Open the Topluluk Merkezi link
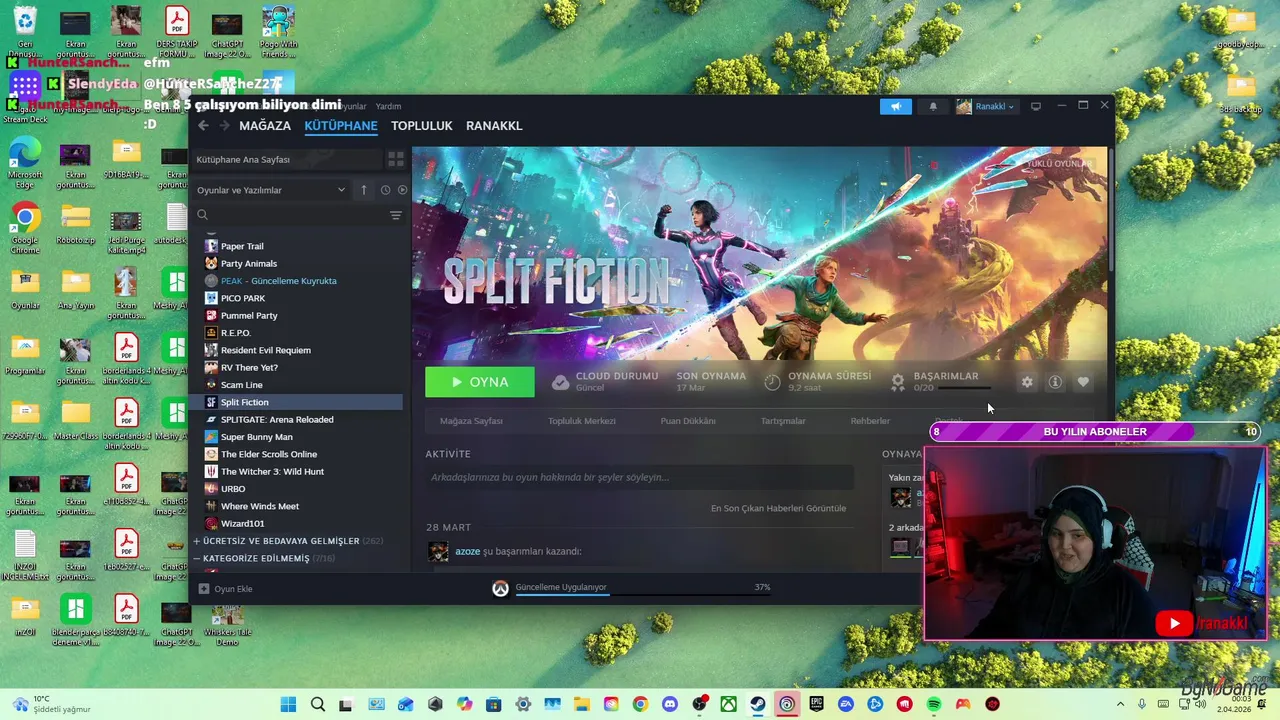The width and height of the screenshot is (1280, 720). point(582,421)
